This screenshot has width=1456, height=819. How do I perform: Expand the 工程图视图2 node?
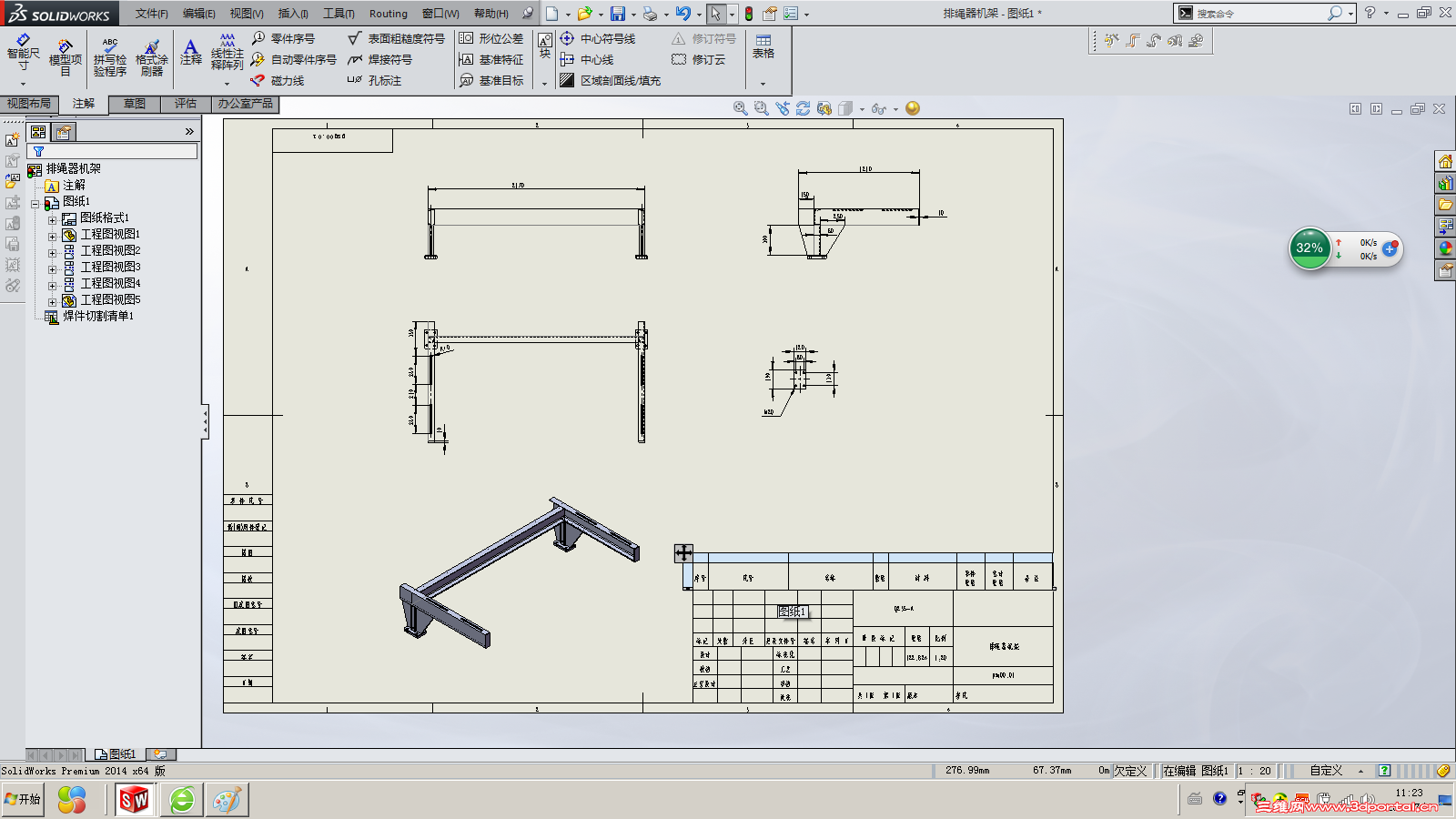52,253
